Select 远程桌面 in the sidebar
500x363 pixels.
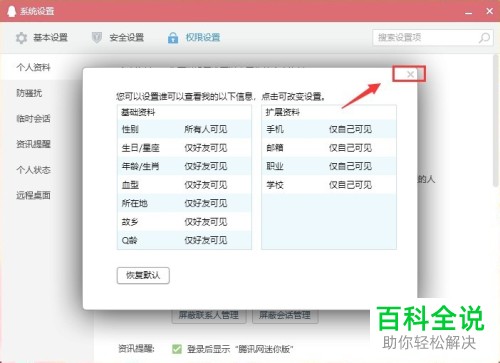click(x=33, y=195)
